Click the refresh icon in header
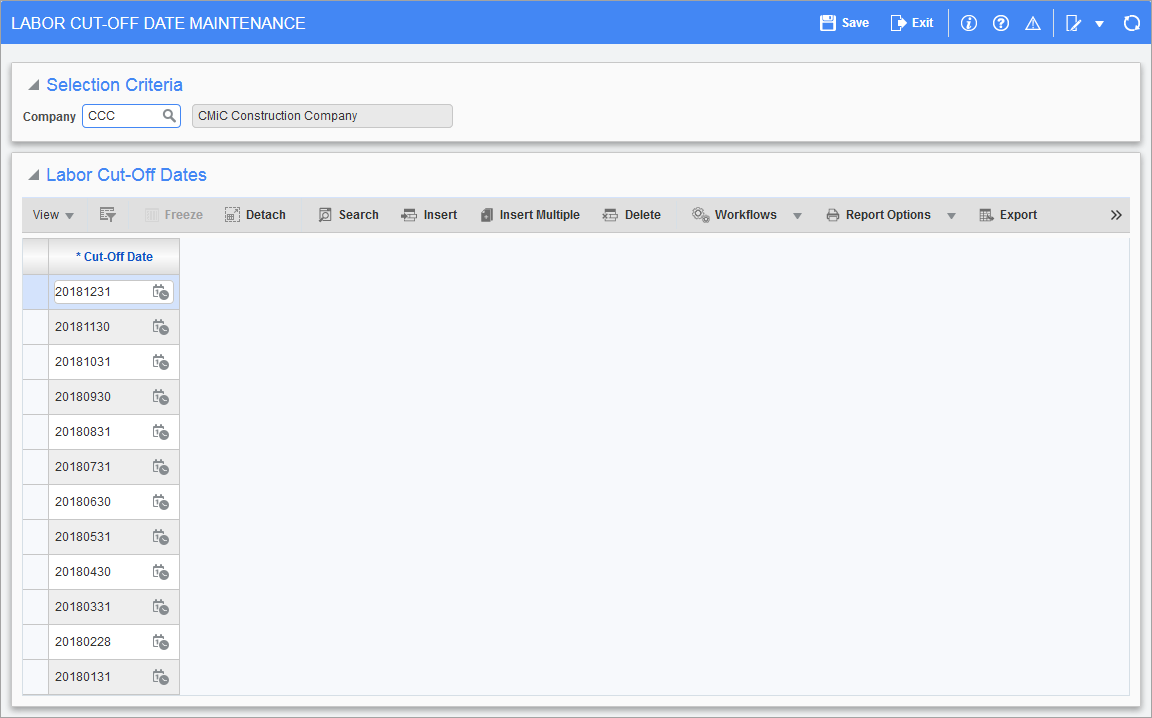 click(1131, 23)
